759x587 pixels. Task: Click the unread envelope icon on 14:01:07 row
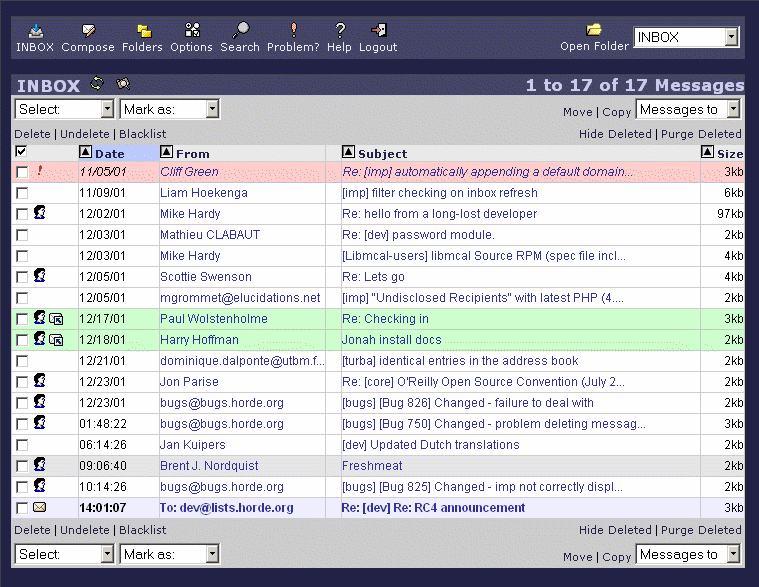40,507
